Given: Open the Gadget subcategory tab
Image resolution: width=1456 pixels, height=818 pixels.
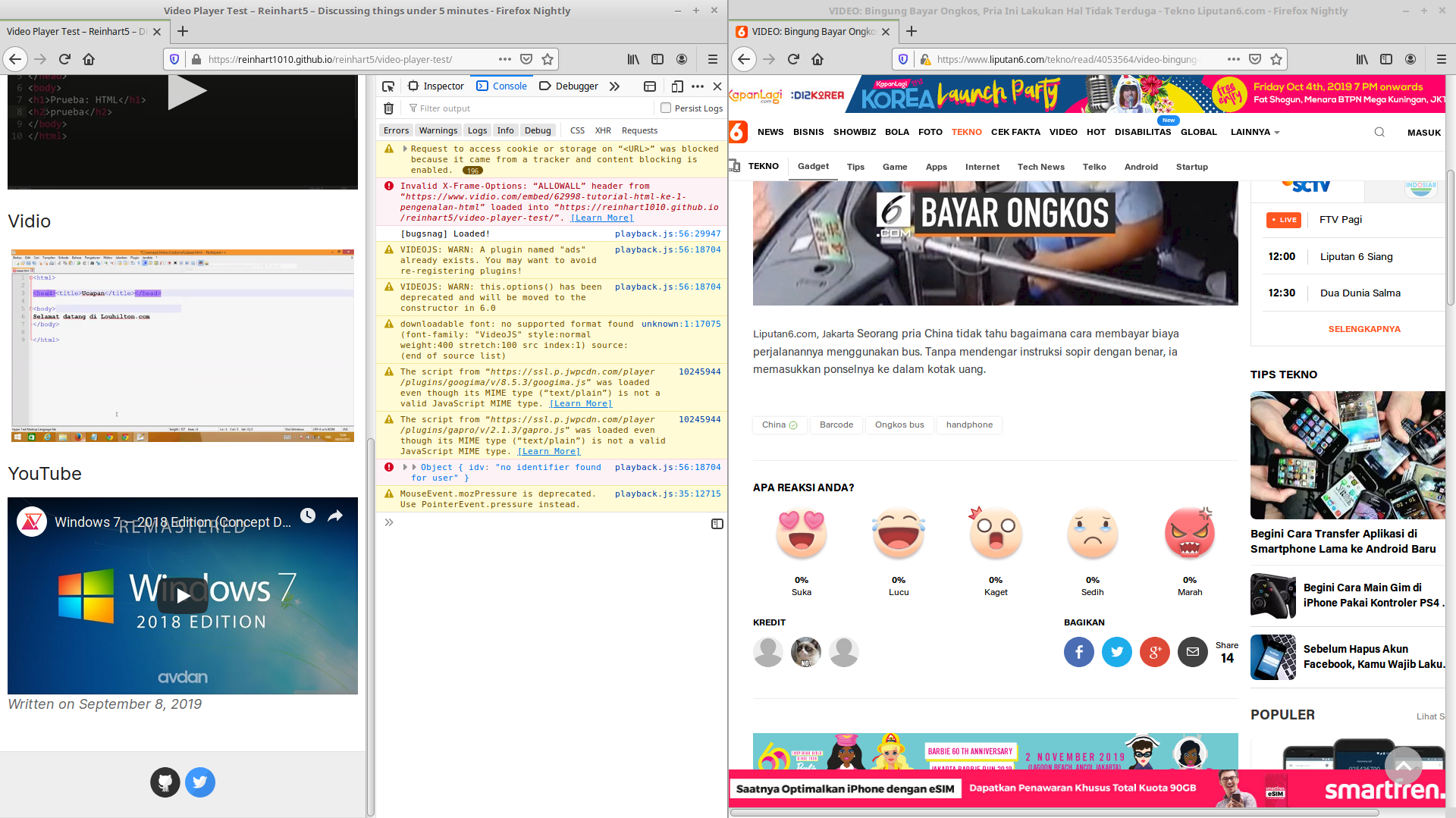Looking at the screenshot, I should point(813,167).
